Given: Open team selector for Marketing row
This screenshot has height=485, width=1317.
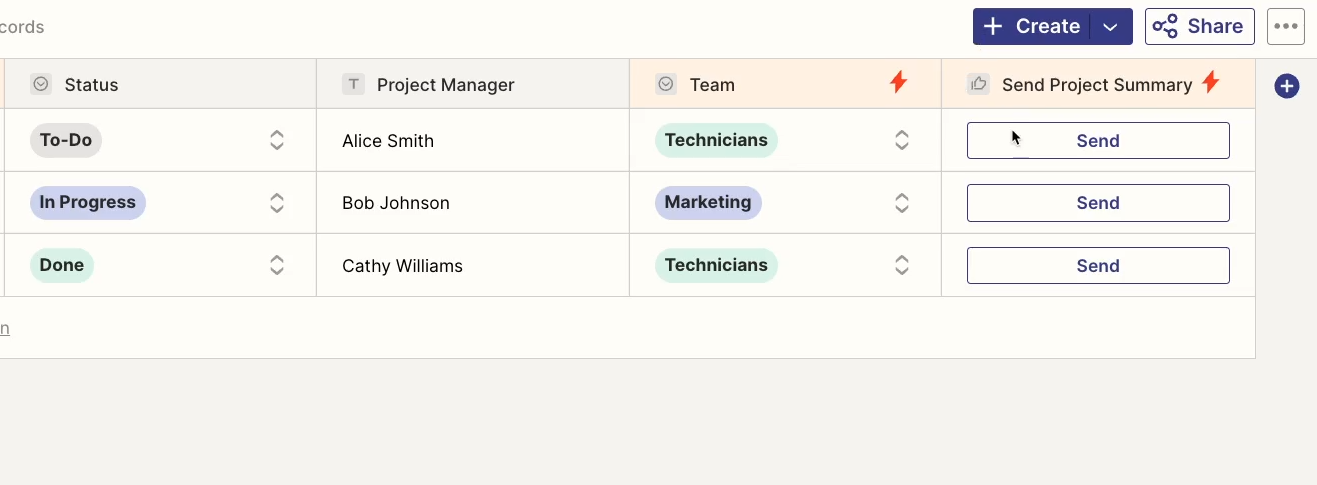Looking at the screenshot, I should (x=901, y=203).
